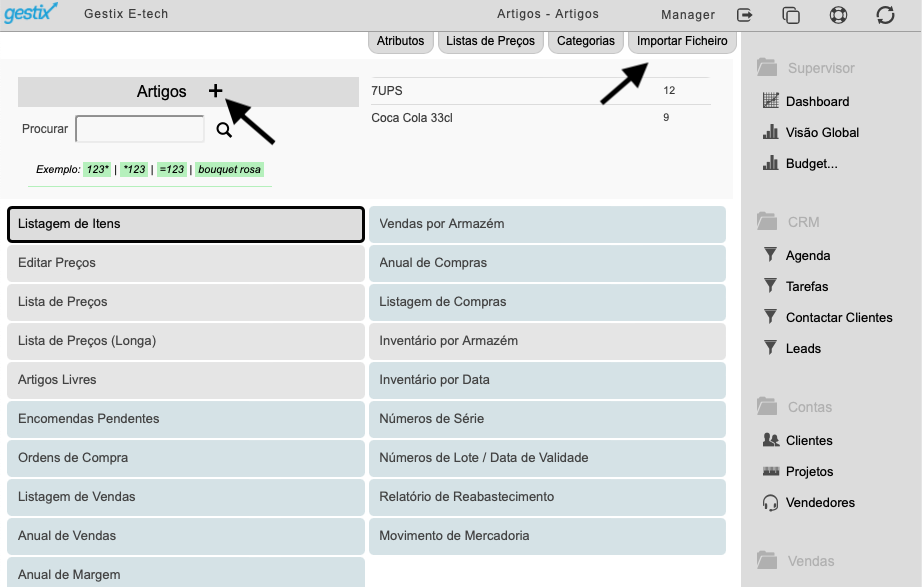922x587 pixels.
Task: Open Inventário por Data report
Action: pos(547,380)
